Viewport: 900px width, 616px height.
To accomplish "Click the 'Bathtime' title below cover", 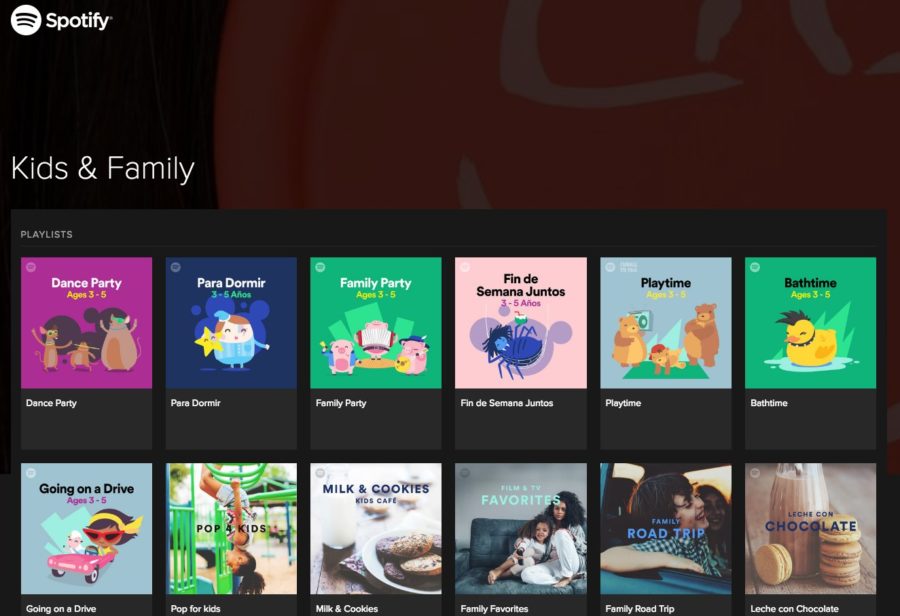I will 769,403.
